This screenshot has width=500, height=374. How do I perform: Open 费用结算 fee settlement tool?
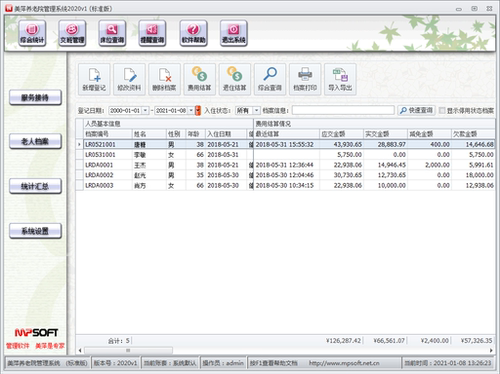point(199,79)
